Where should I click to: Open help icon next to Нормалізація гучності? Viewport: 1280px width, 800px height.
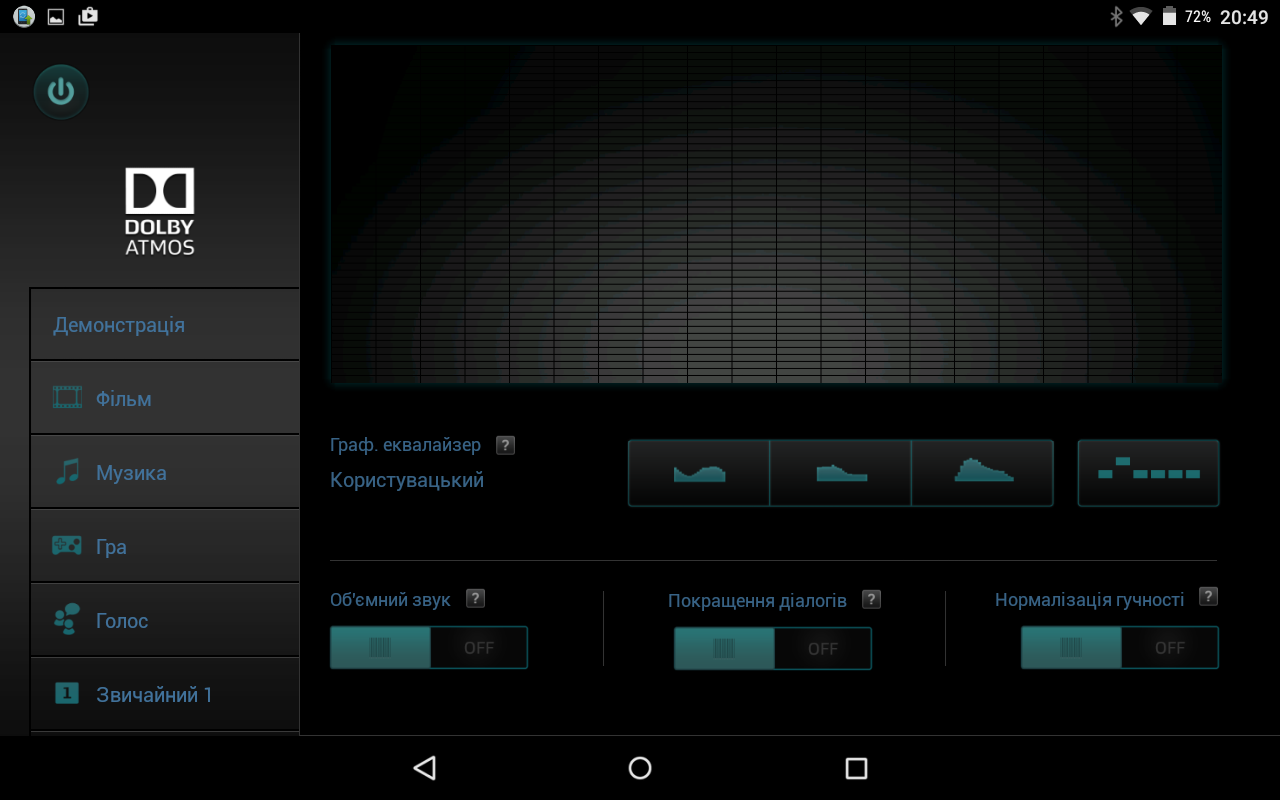tap(1208, 597)
